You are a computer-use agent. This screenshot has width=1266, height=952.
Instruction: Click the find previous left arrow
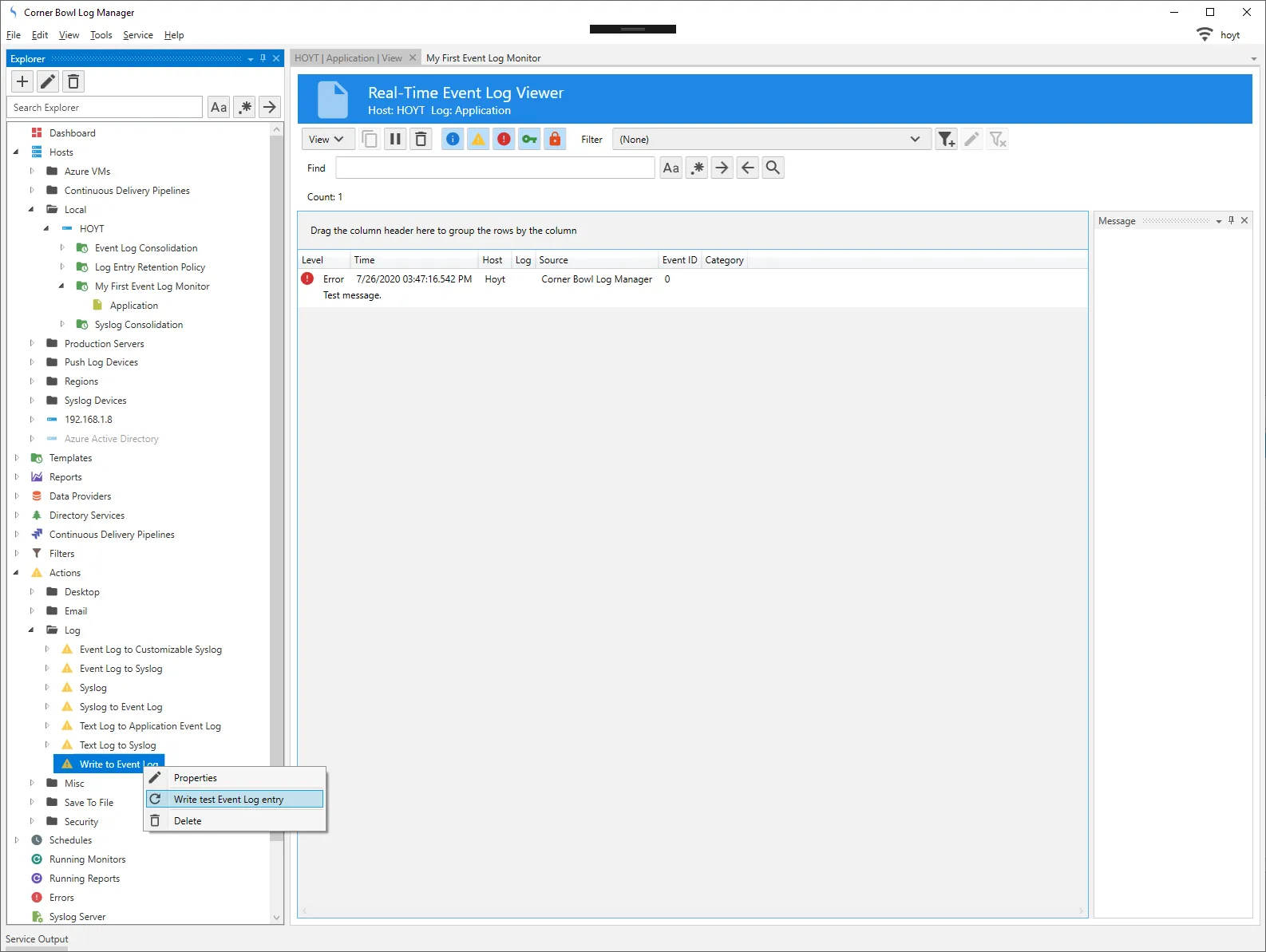(747, 168)
